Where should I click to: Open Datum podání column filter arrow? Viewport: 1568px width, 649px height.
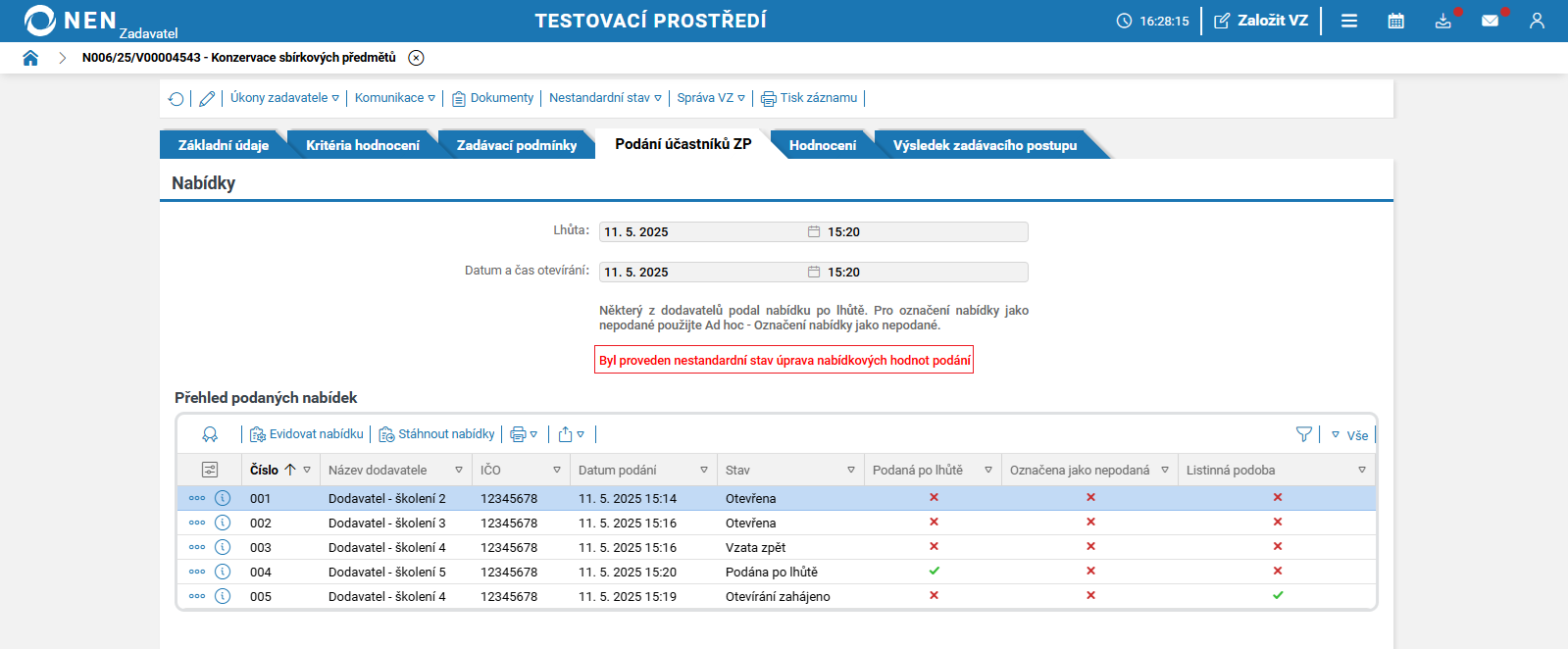tap(704, 470)
